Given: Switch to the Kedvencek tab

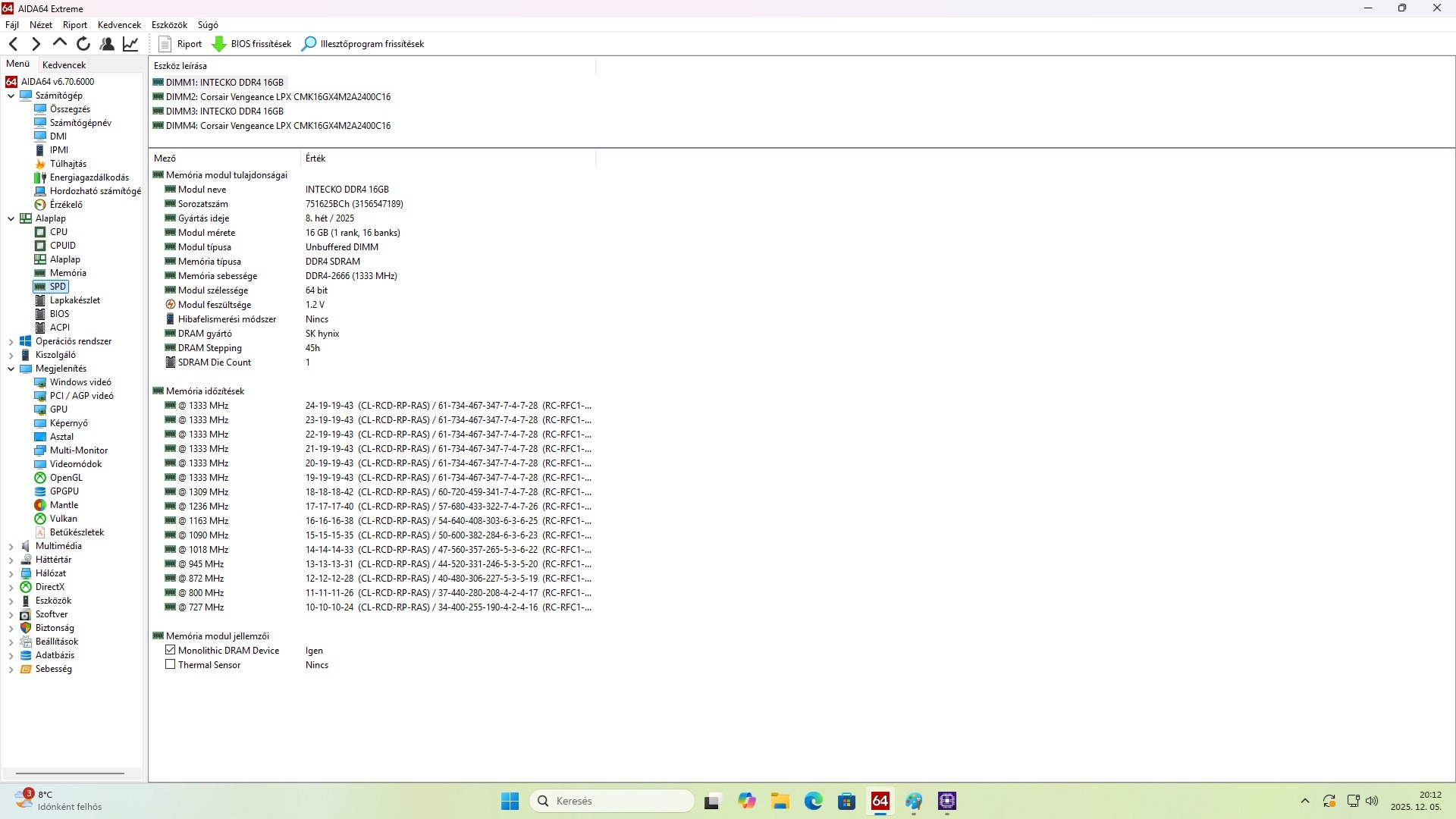Looking at the screenshot, I should click(64, 64).
